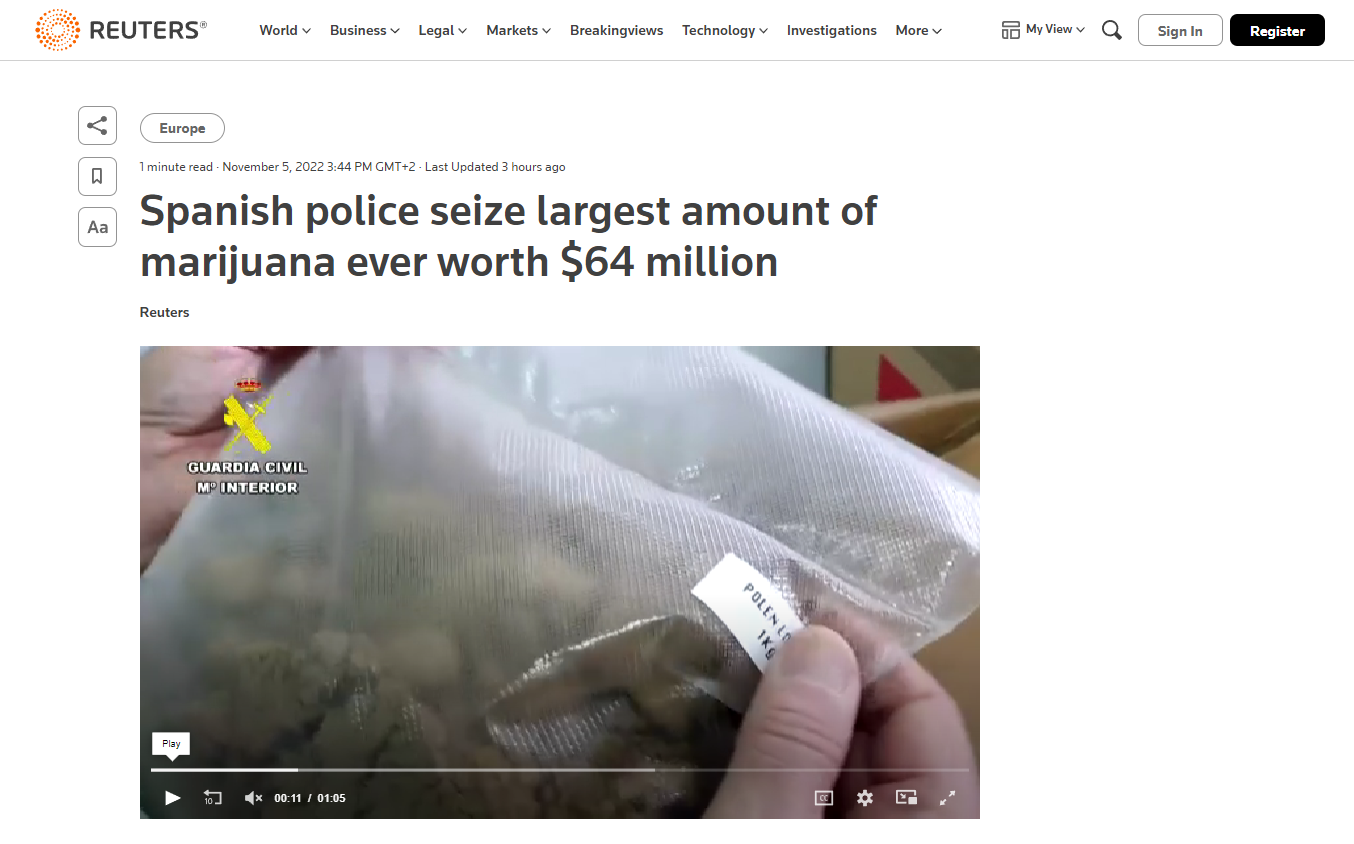Open the text size Aa option

[x=97, y=227]
